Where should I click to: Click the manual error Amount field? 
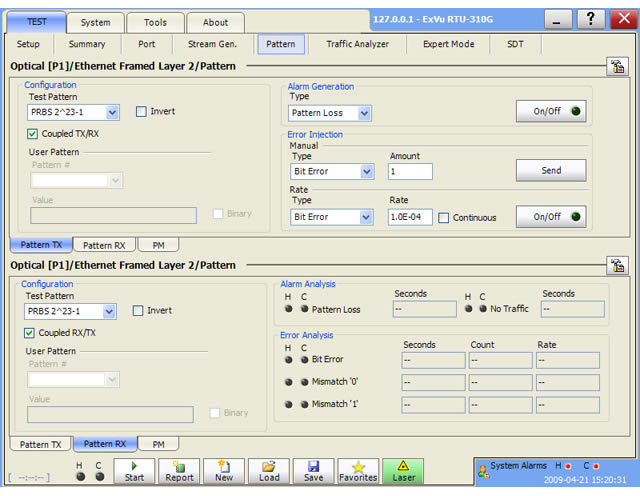click(x=410, y=172)
